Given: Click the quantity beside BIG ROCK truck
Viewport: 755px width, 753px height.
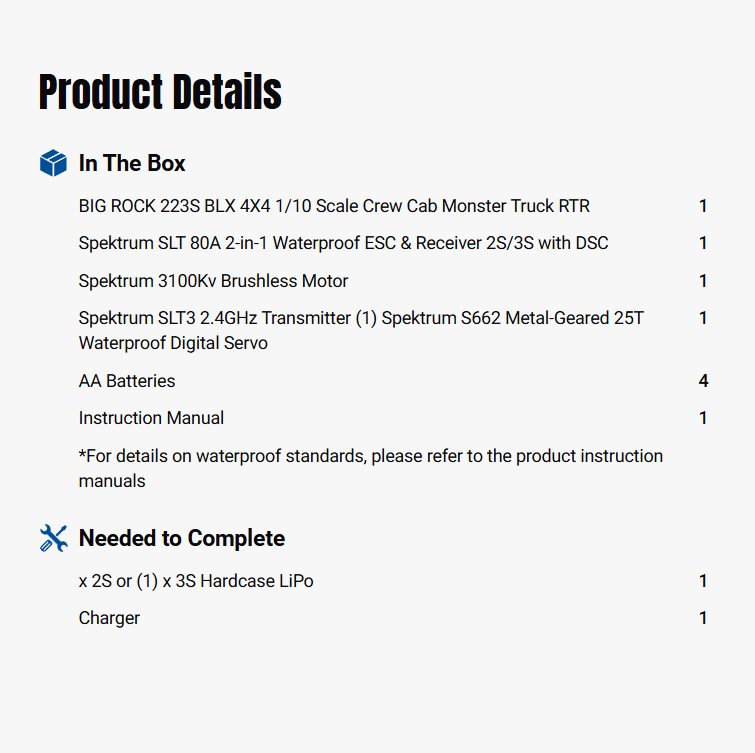Looking at the screenshot, I should (703, 206).
